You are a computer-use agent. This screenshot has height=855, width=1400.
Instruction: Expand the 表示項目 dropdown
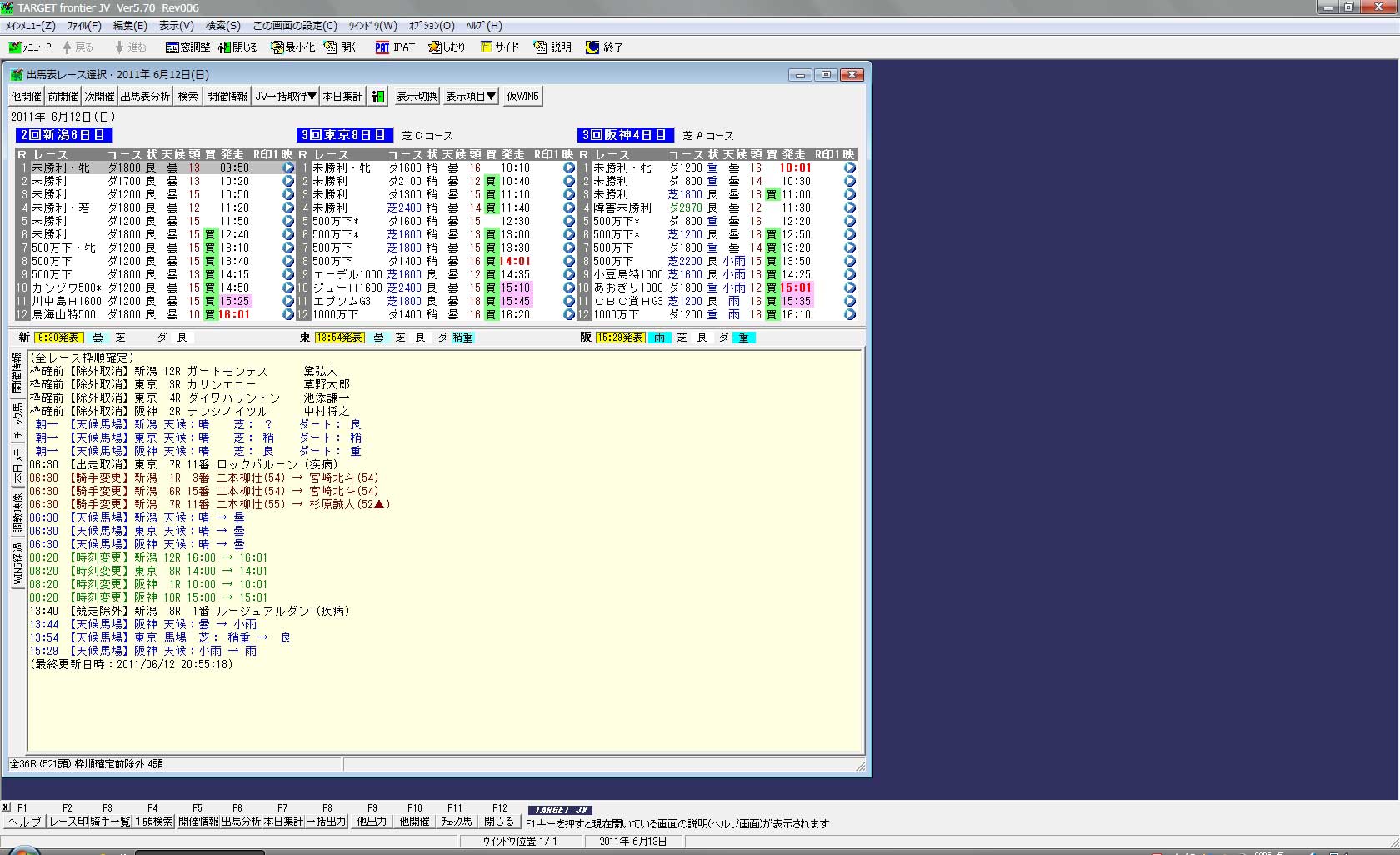click(471, 97)
